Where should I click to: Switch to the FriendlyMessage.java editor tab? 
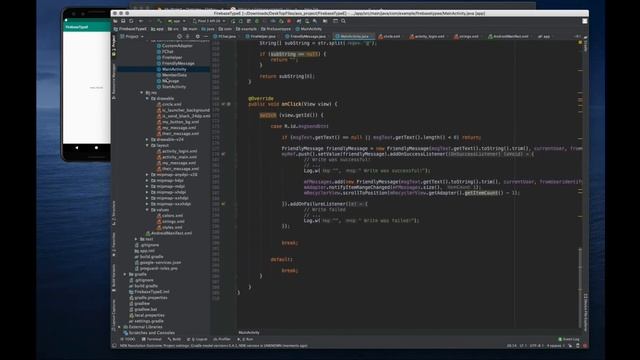305,36
